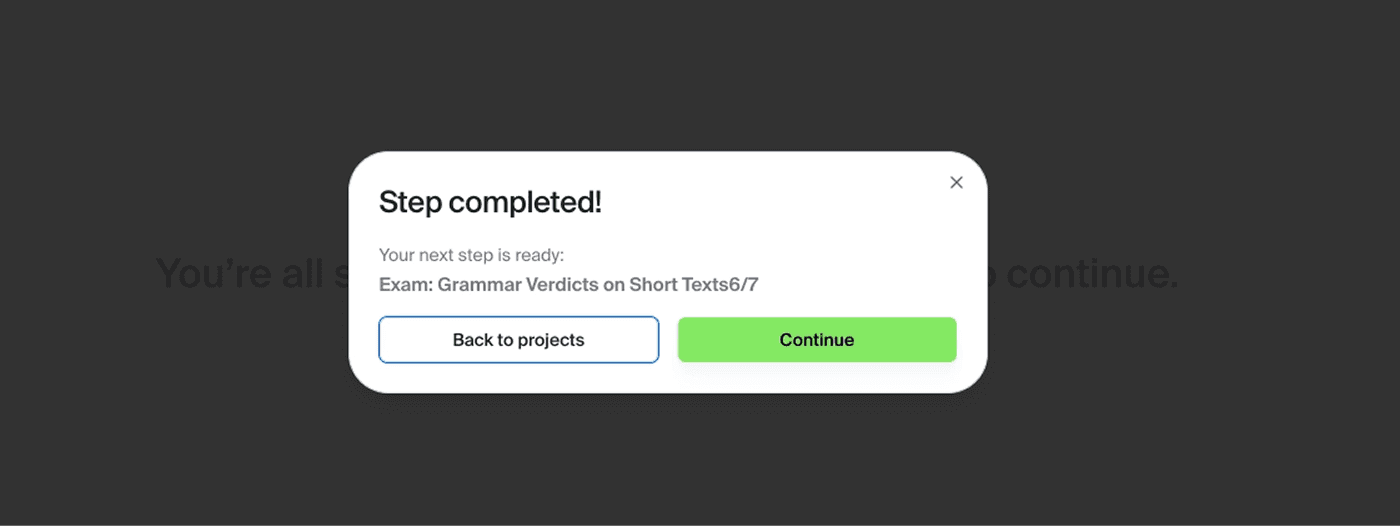This screenshot has height=526, width=1400.
Task: Click the 'Your next step is ready:' text
Action: point(471,255)
